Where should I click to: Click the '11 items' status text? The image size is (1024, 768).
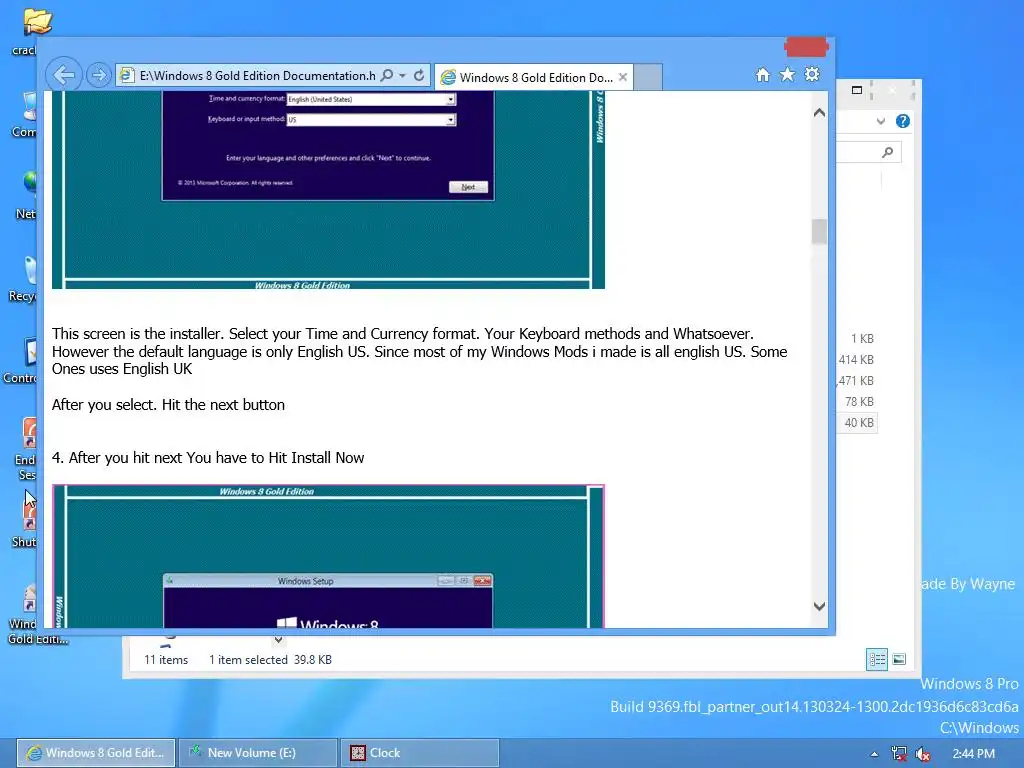tap(166, 660)
